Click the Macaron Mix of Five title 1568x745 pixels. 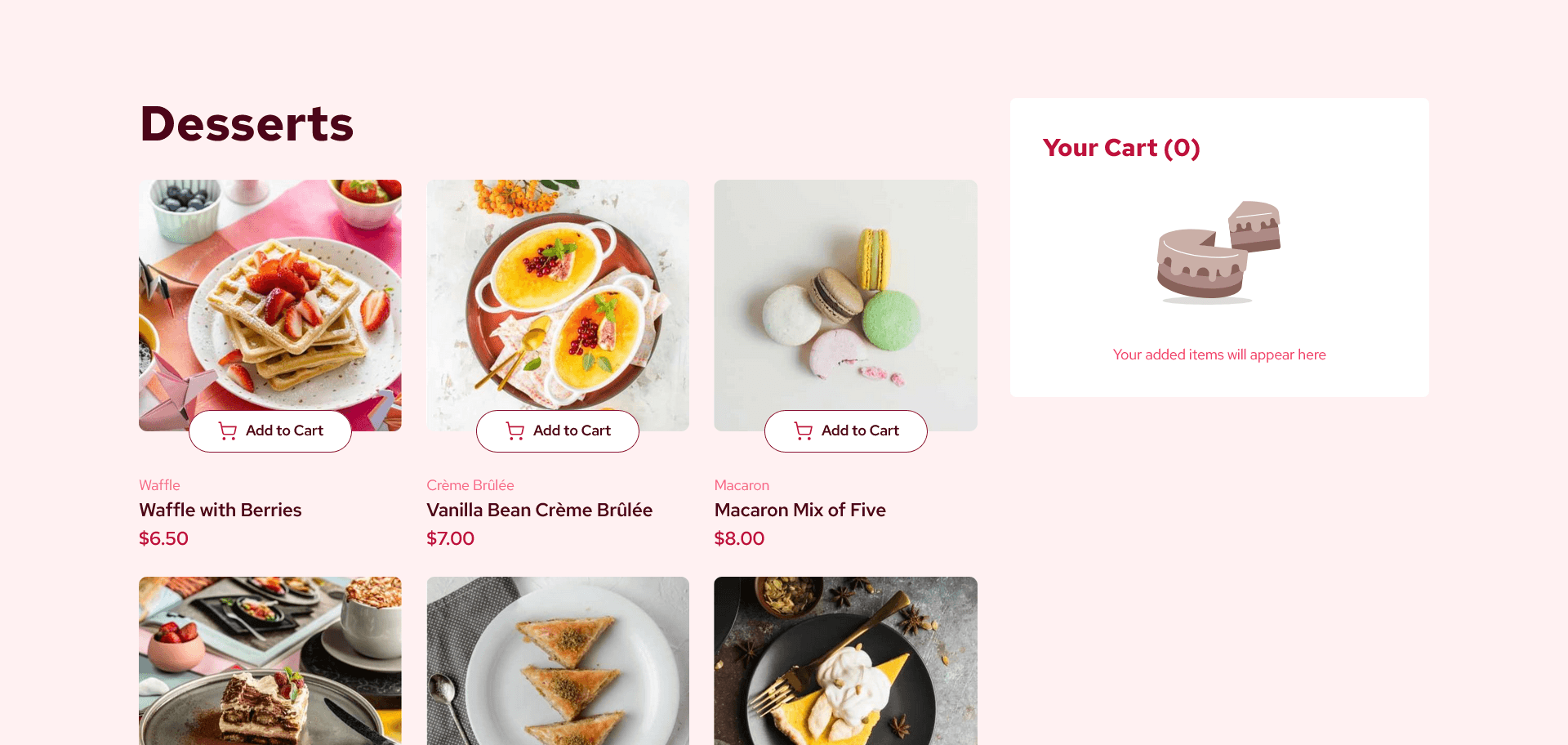point(800,510)
